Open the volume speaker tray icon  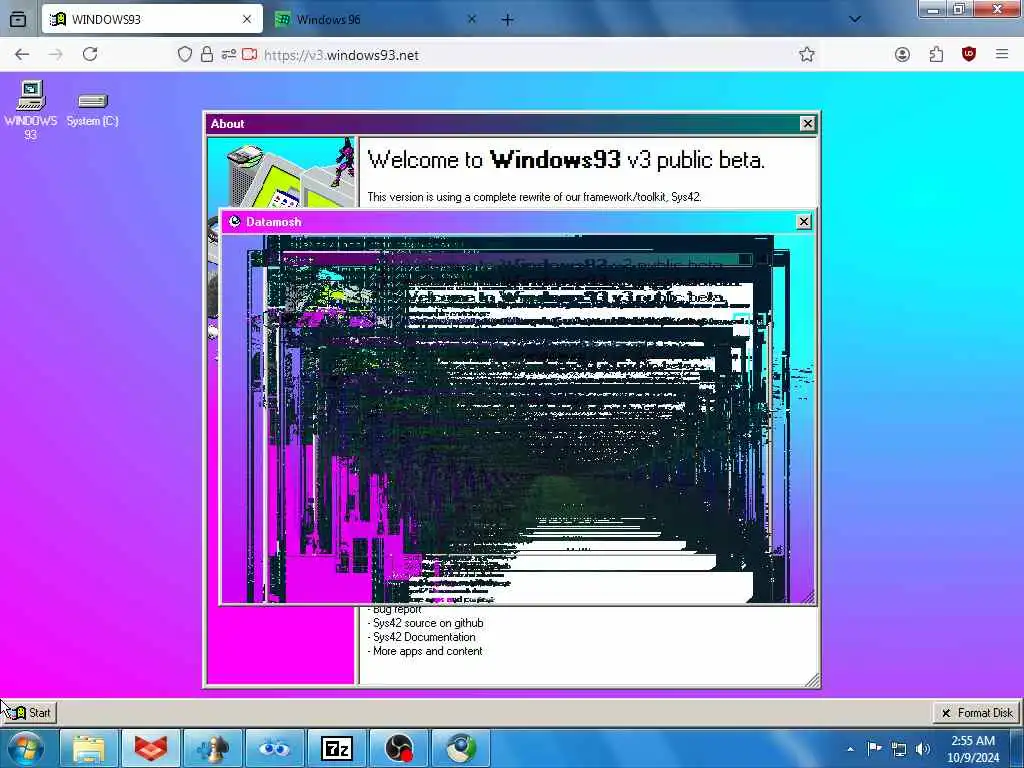(x=922, y=749)
